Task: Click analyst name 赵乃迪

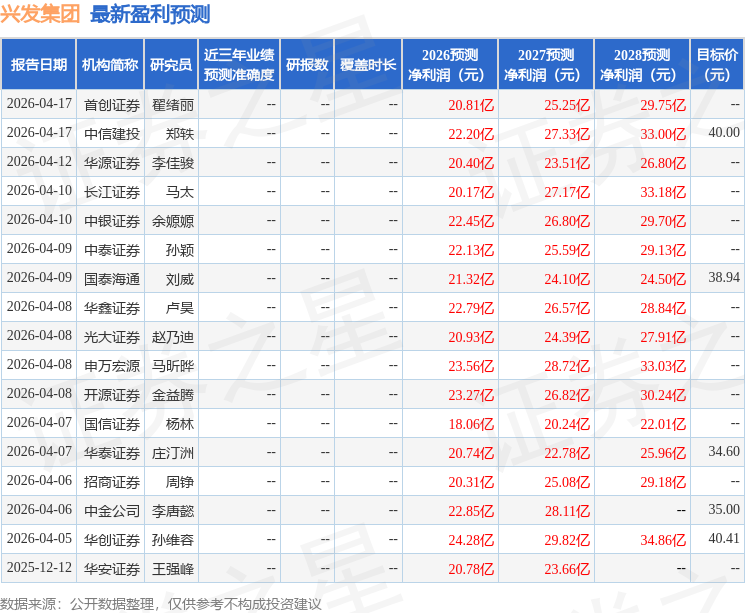Action: (x=173, y=337)
